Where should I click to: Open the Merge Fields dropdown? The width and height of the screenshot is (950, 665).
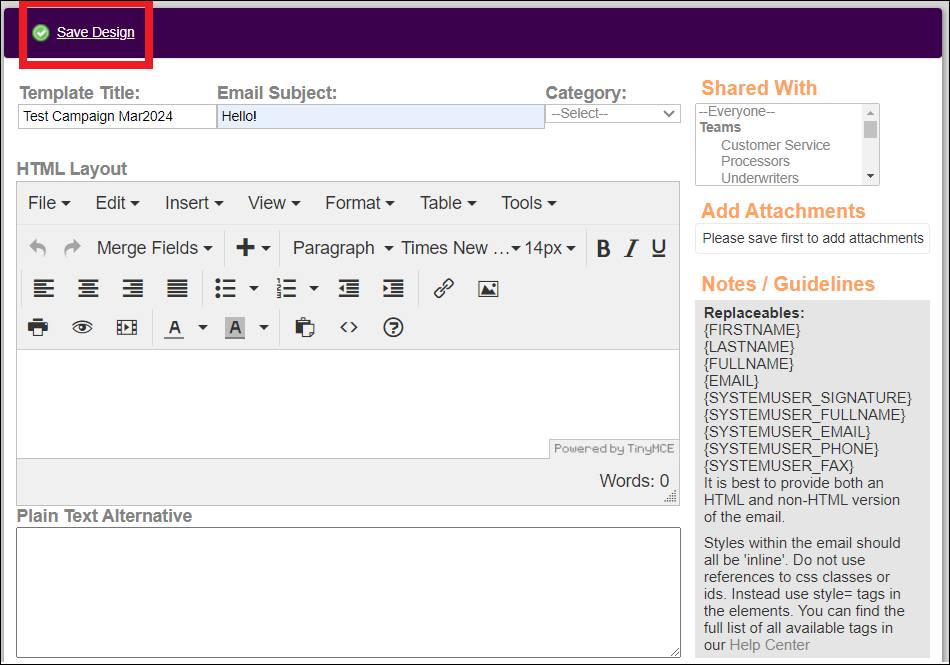[154, 248]
